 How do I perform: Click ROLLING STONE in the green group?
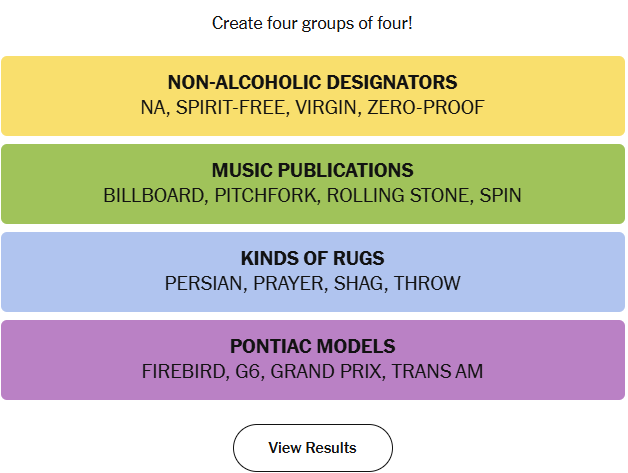click(398, 195)
